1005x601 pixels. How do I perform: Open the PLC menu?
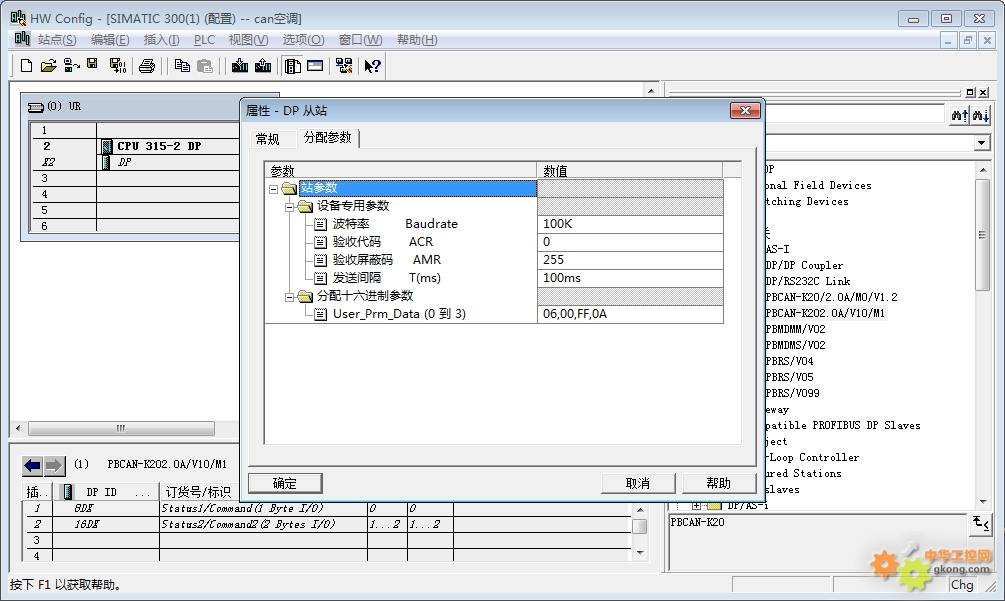[x=204, y=40]
